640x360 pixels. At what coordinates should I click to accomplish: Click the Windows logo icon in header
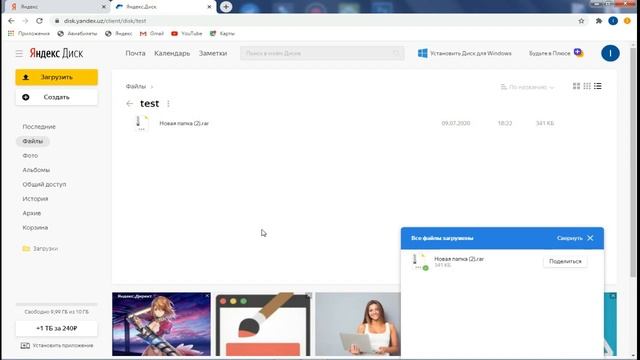[x=422, y=53]
